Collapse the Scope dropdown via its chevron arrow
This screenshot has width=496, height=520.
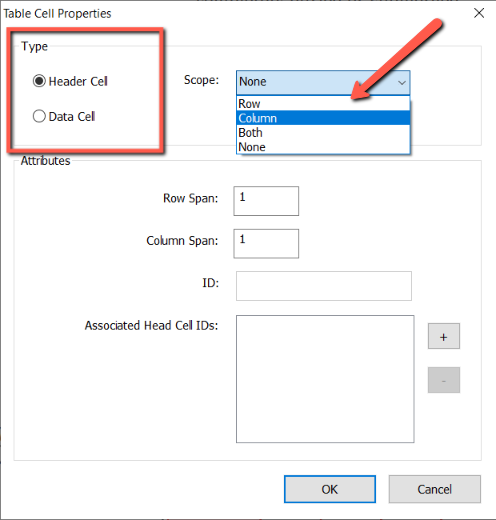[402, 82]
